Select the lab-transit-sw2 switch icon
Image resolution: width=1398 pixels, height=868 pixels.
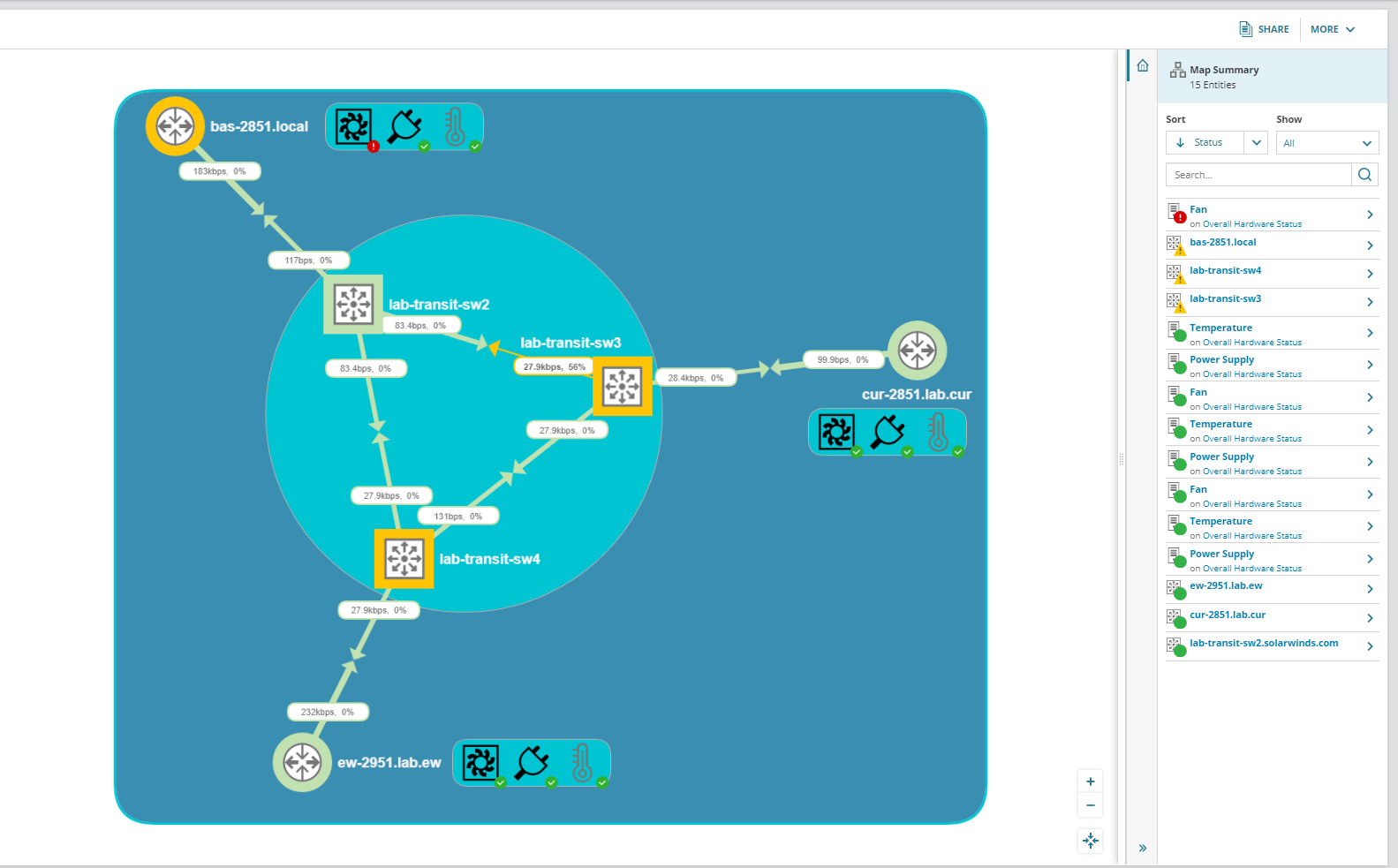coord(353,304)
